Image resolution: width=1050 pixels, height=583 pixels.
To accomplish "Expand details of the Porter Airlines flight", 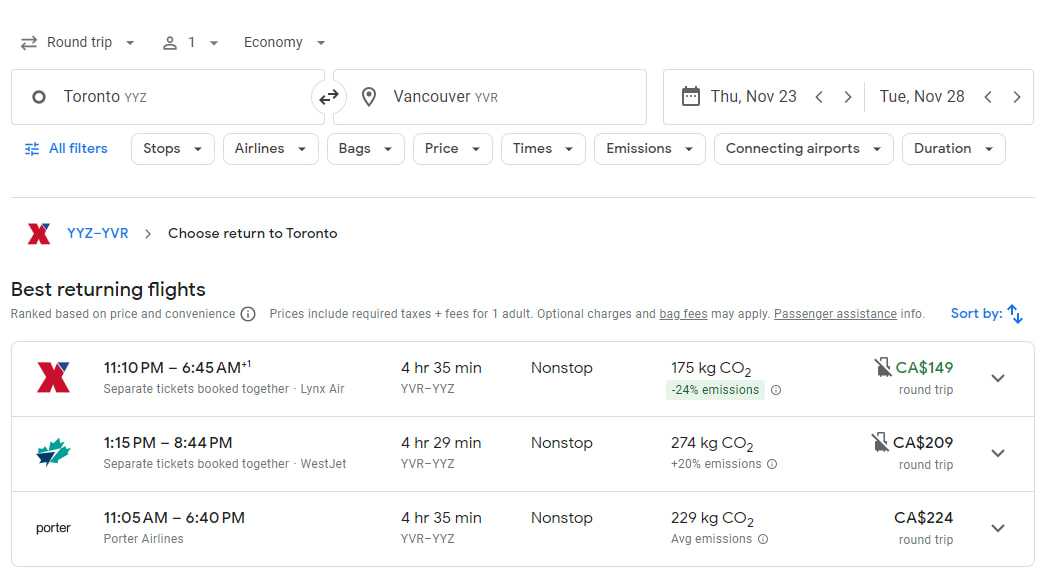I will pos(998,528).
